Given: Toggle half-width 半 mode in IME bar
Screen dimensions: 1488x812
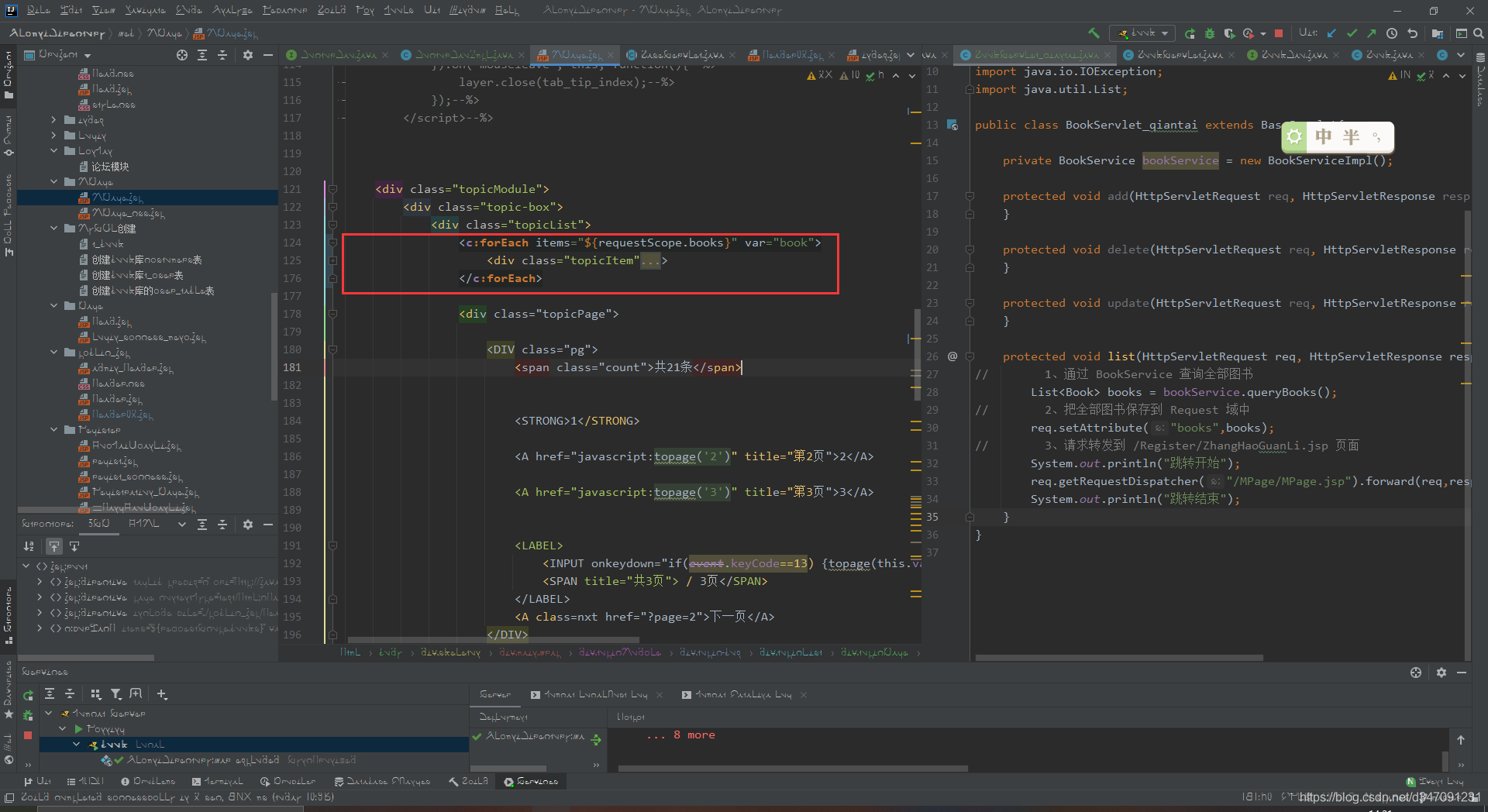Looking at the screenshot, I should [x=1351, y=137].
